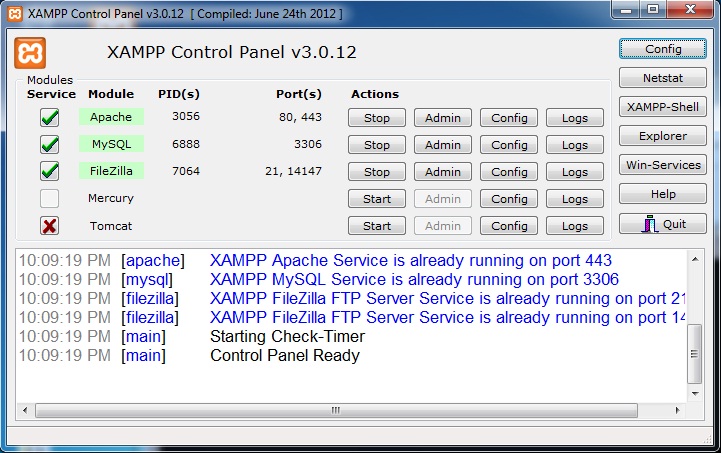Image resolution: width=721 pixels, height=453 pixels.
Task: Open Win-Services
Action: click(663, 165)
